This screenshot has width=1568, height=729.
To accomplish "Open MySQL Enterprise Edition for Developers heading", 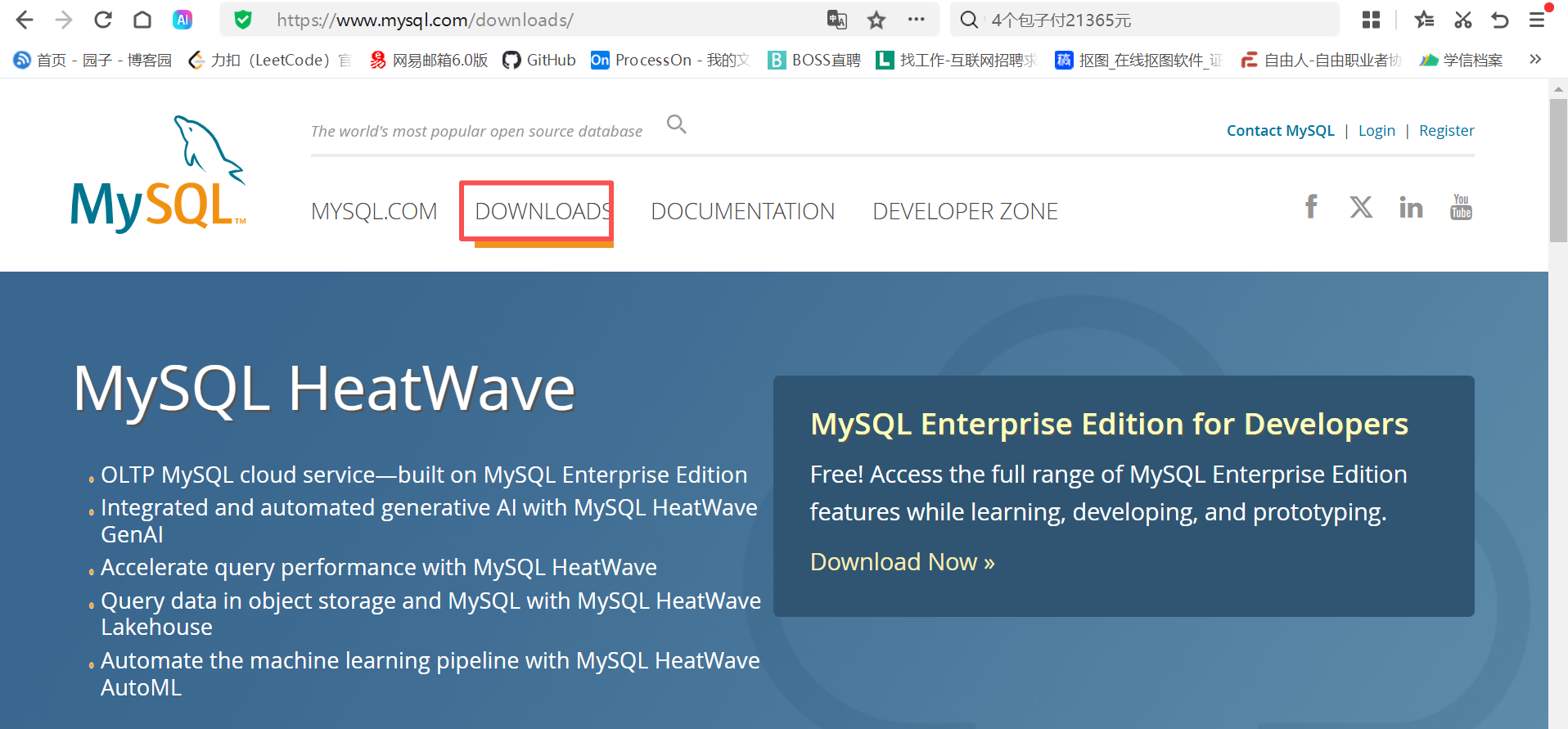I will (1109, 424).
